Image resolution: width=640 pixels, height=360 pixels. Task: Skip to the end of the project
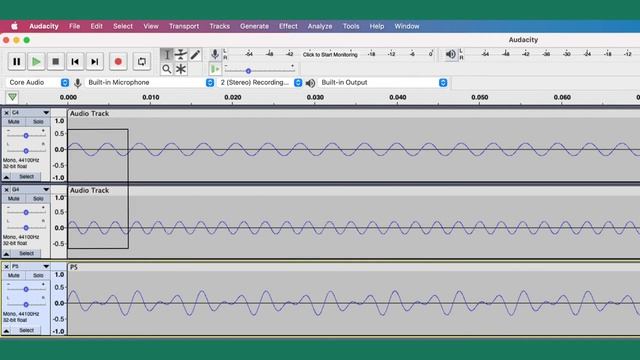tap(95, 62)
